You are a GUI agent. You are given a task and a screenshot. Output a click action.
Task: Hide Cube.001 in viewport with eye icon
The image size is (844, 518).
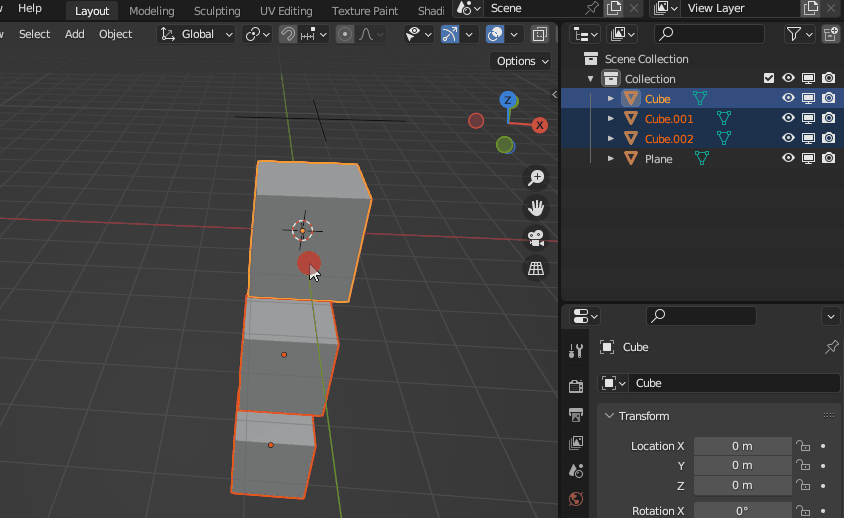(x=789, y=118)
